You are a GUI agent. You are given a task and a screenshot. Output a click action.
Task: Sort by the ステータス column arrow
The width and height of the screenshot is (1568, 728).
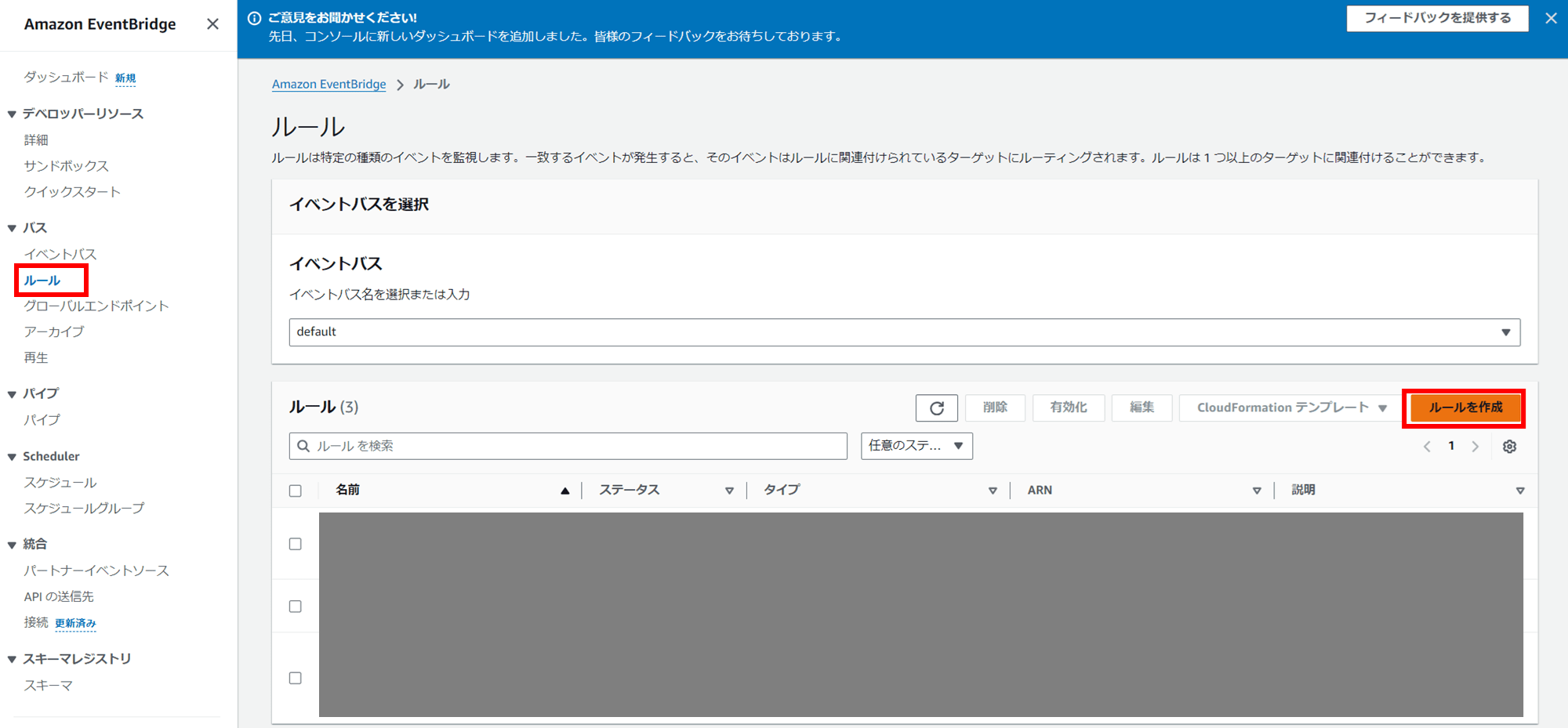pyautogui.click(x=729, y=491)
